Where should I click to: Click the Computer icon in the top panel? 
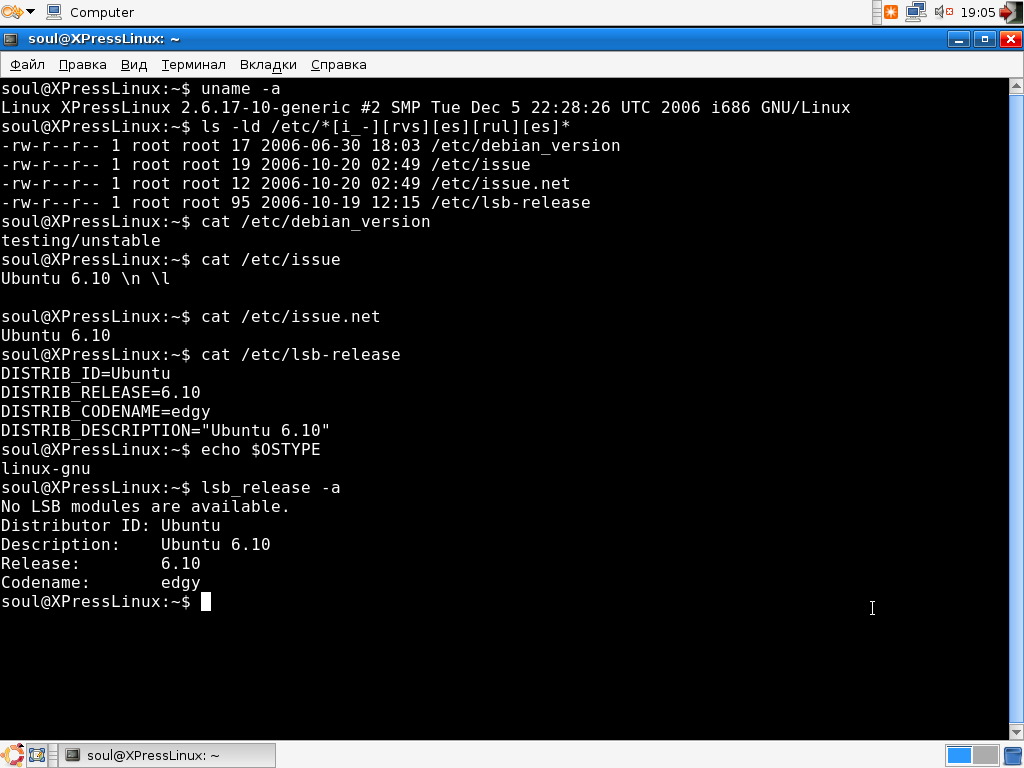pos(54,12)
